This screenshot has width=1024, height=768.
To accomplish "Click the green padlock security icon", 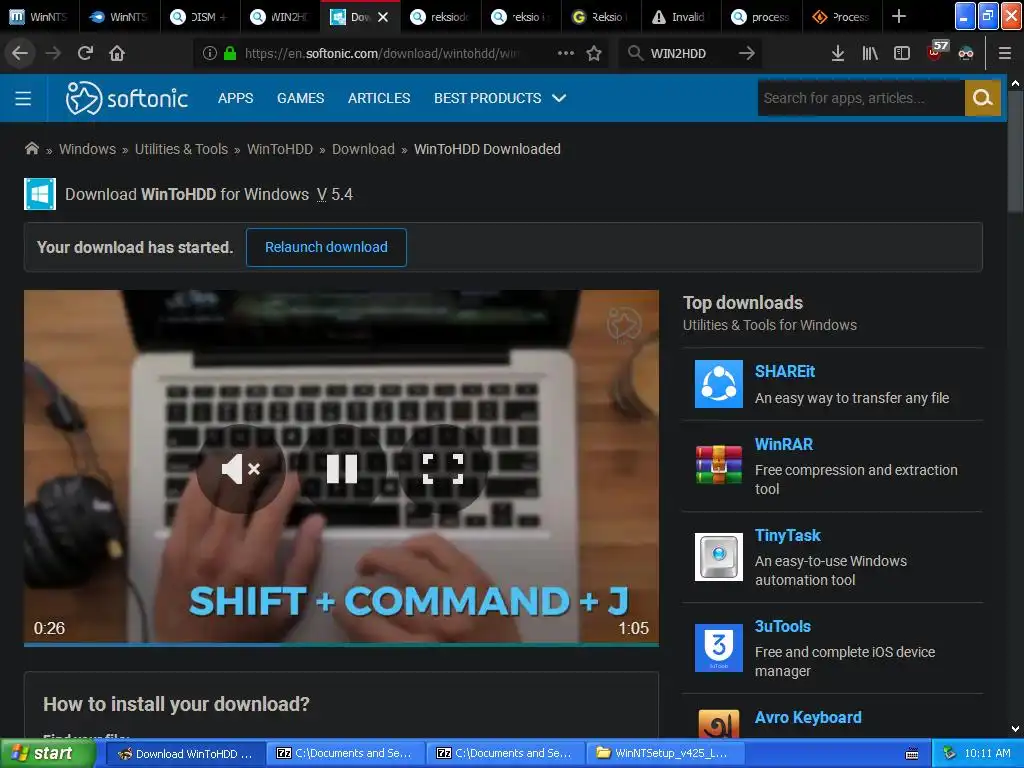I will tap(230, 54).
